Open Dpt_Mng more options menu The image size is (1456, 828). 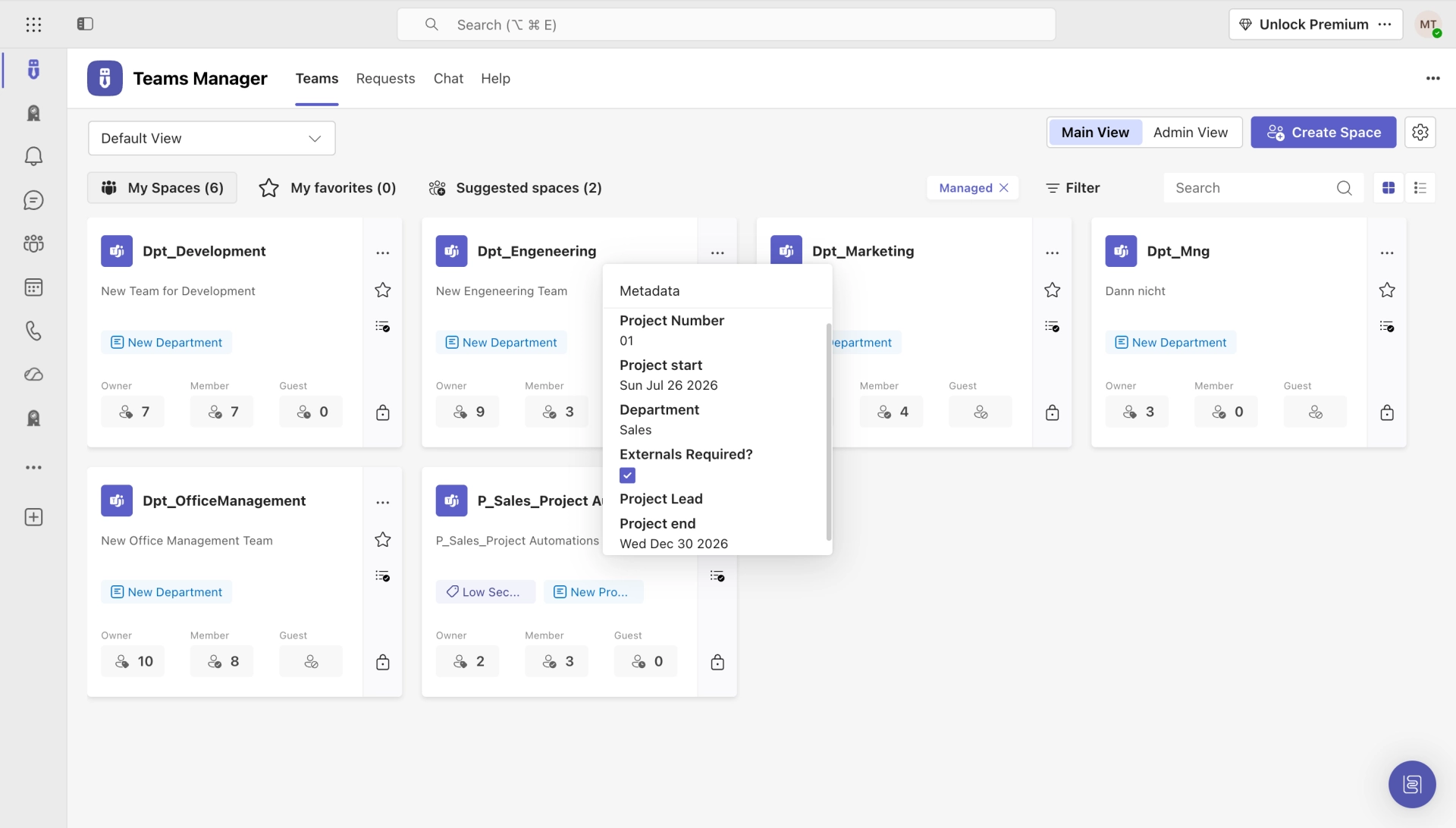[x=1387, y=253]
